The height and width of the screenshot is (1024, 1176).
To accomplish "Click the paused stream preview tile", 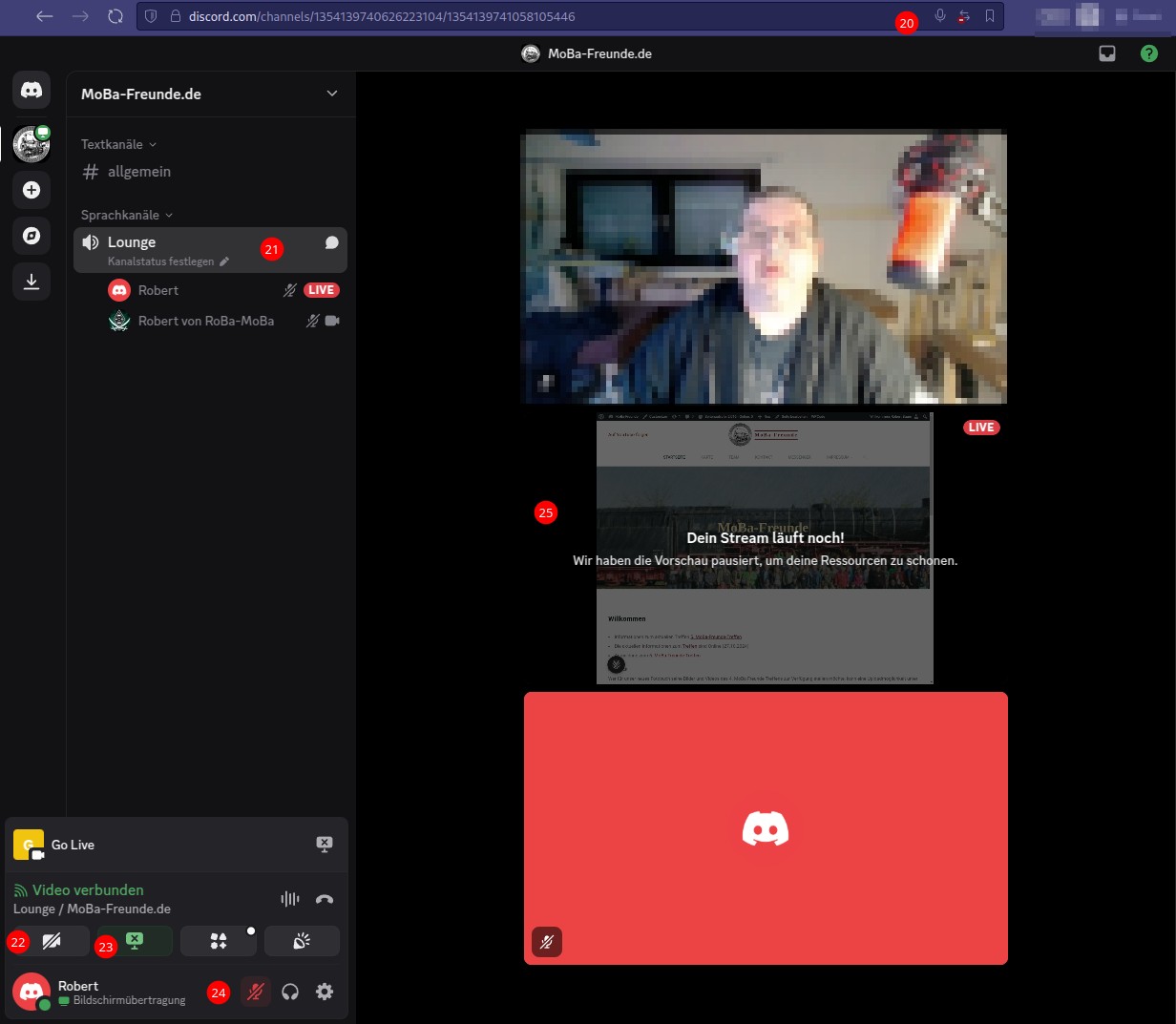I will pyautogui.click(x=765, y=548).
